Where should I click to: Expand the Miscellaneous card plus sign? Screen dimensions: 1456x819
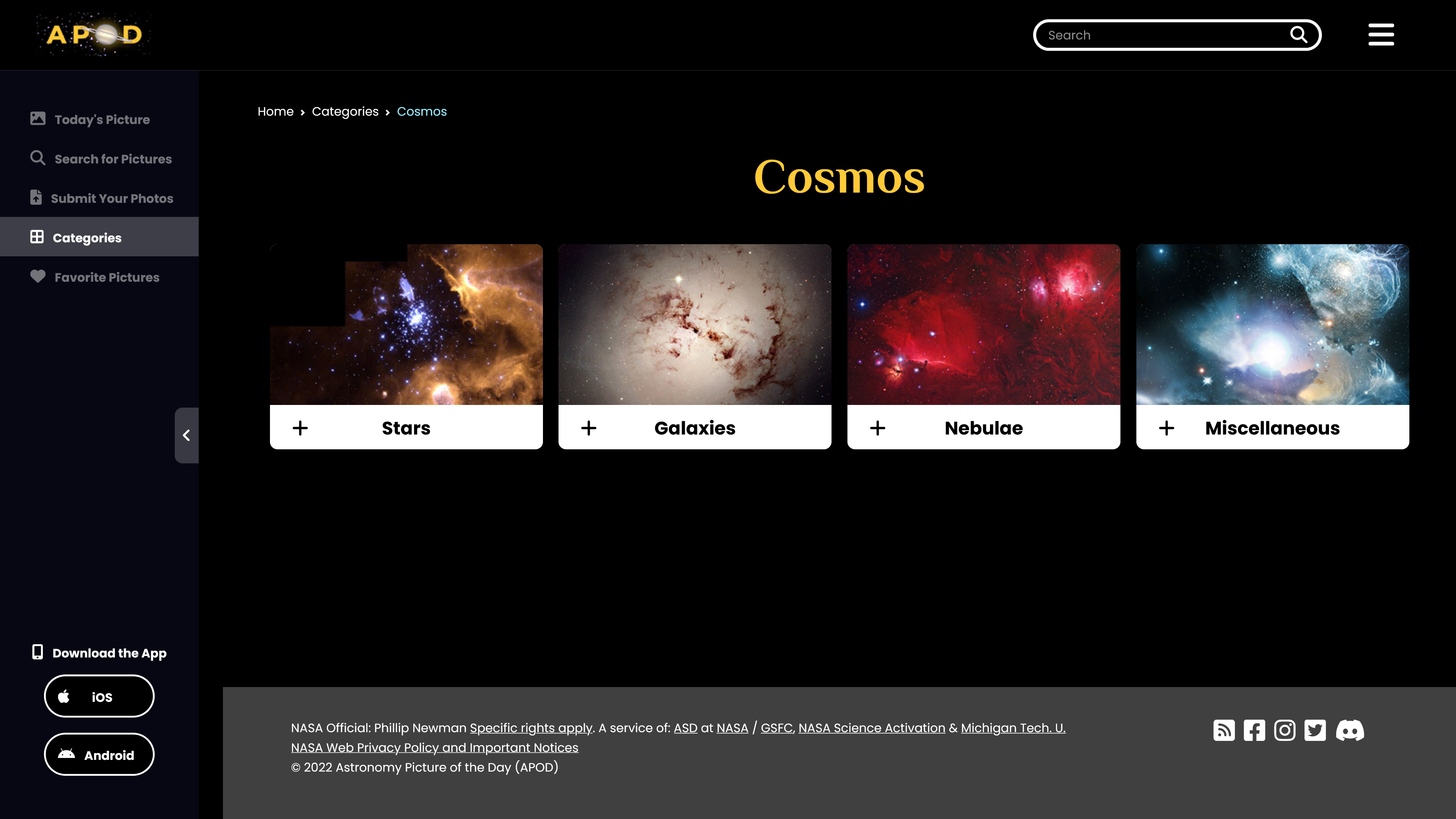coord(1166,428)
